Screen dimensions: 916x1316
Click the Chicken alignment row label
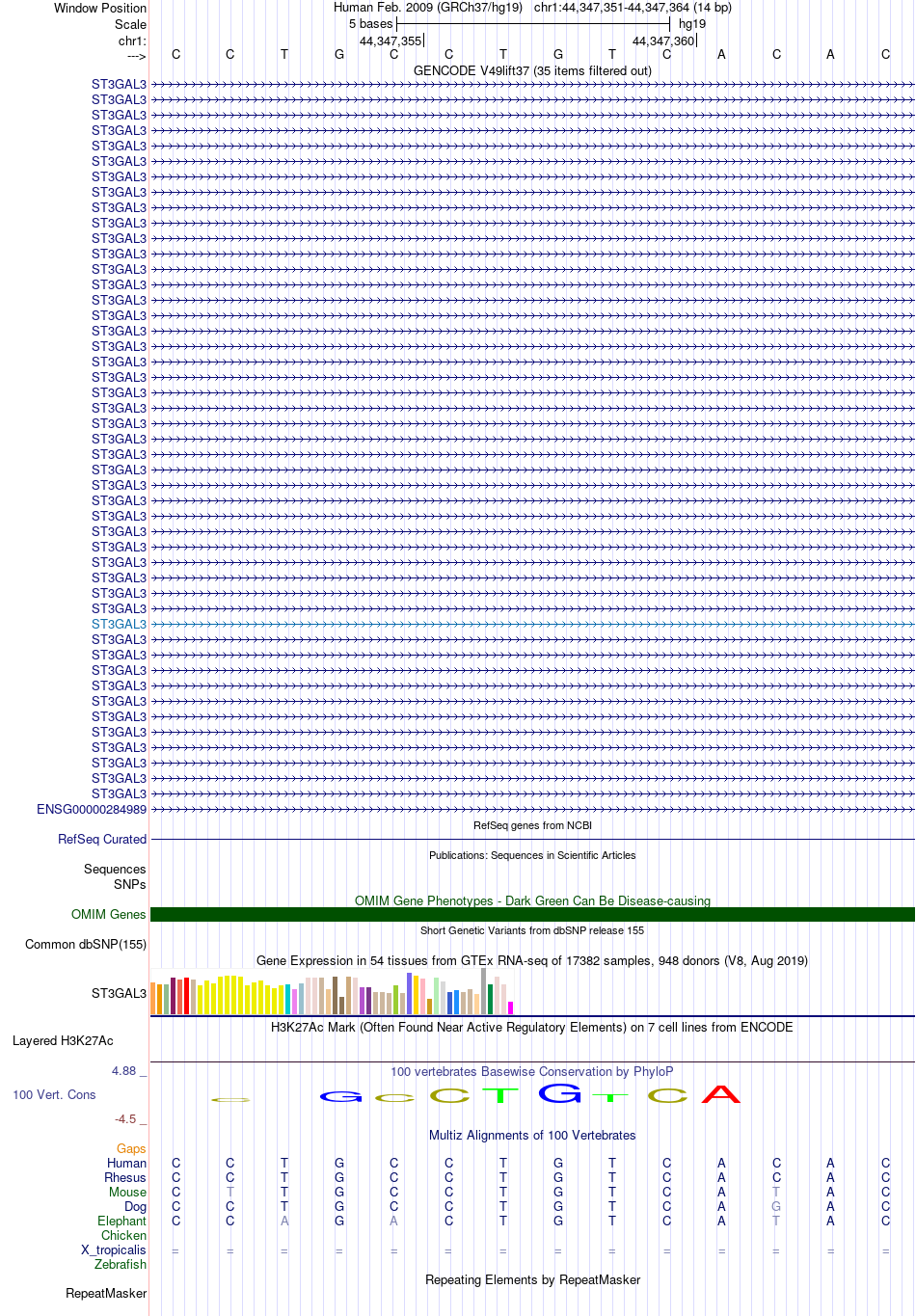(123, 1235)
